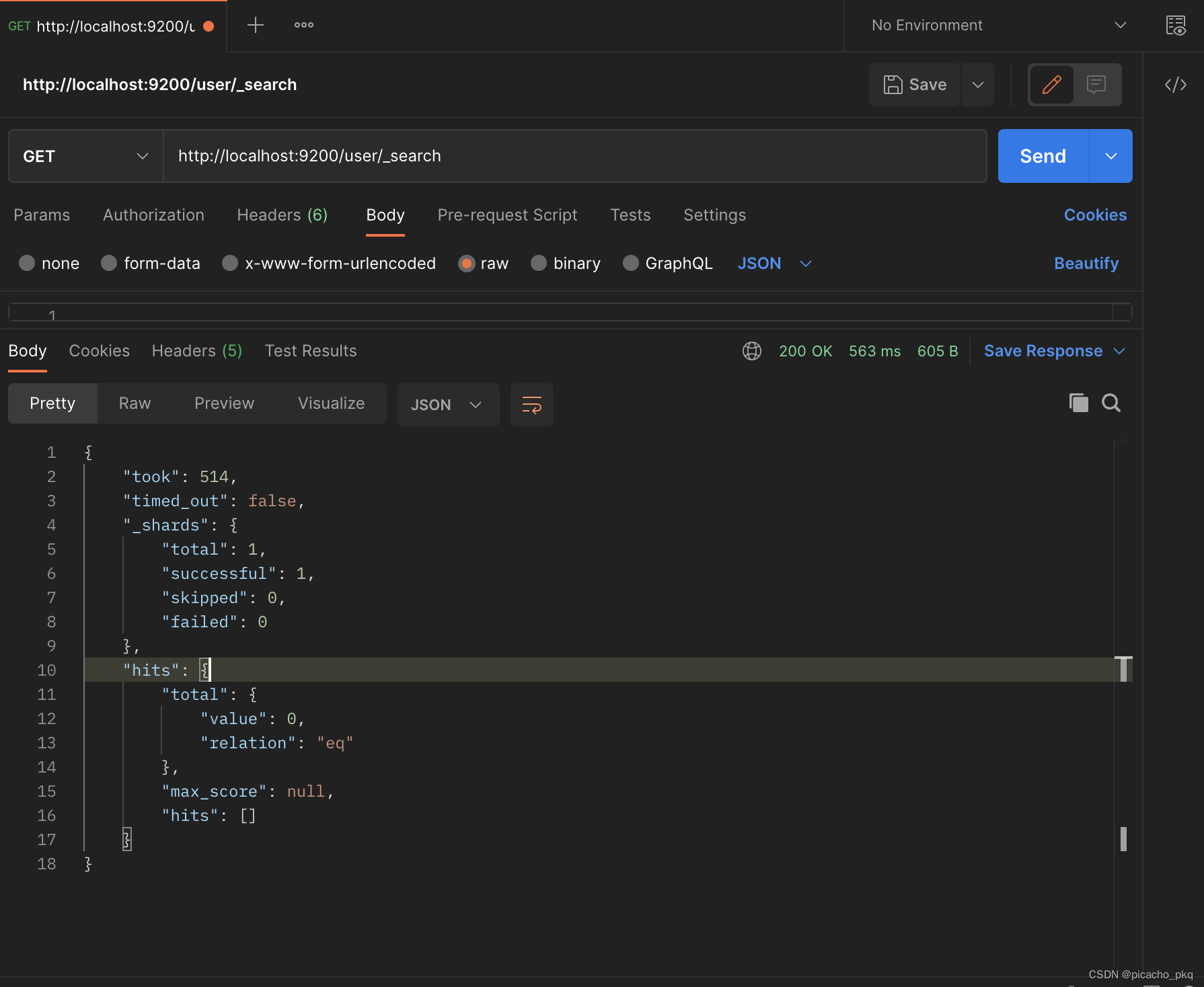The width and height of the screenshot is (1204, 987).
Task: Select the Pretty response view
Action: tap(52, 403)
